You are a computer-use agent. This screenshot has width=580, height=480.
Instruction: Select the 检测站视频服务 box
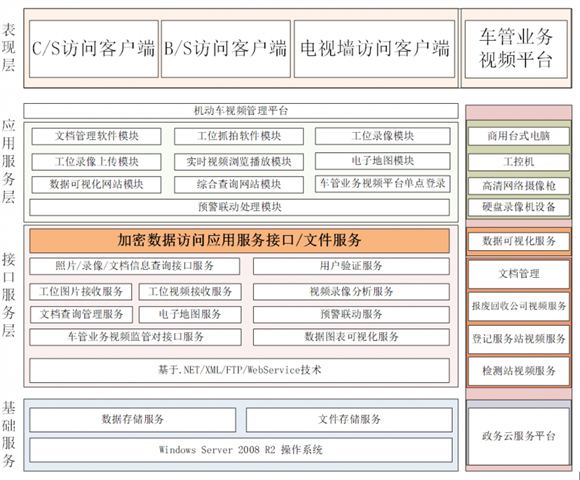(x=519, y=371)
